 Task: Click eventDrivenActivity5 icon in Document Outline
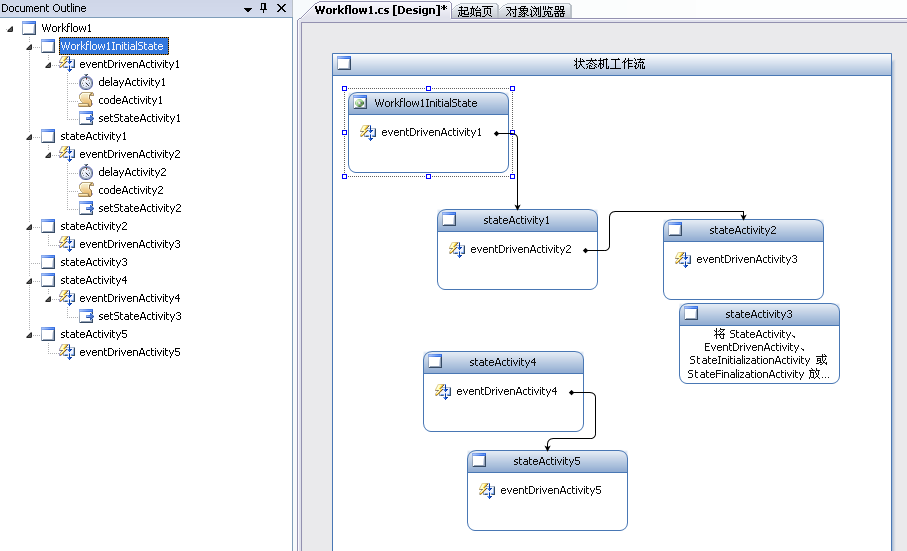(67, 352)
